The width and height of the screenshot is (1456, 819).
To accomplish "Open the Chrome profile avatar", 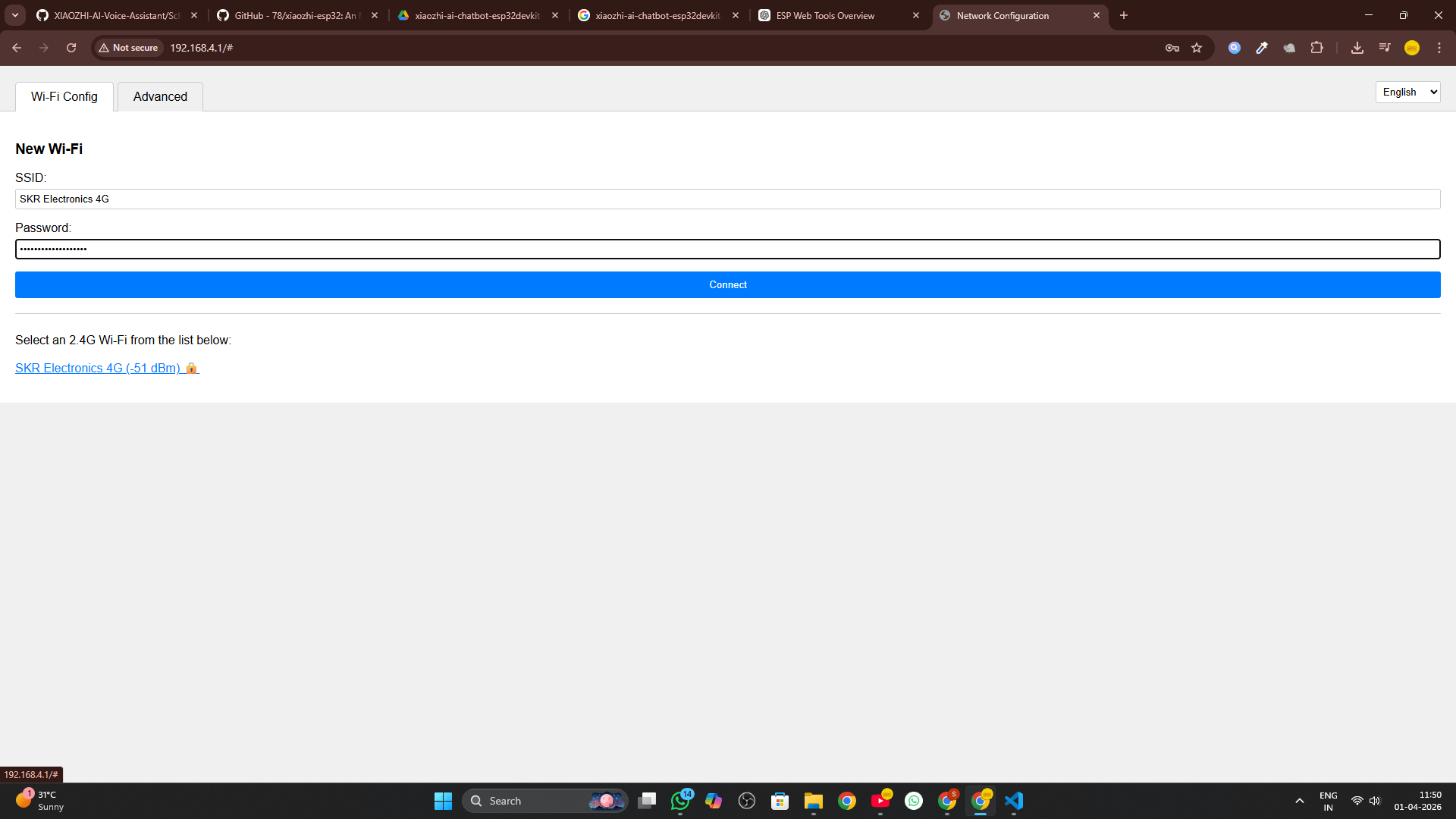I will coord(1412,47).
